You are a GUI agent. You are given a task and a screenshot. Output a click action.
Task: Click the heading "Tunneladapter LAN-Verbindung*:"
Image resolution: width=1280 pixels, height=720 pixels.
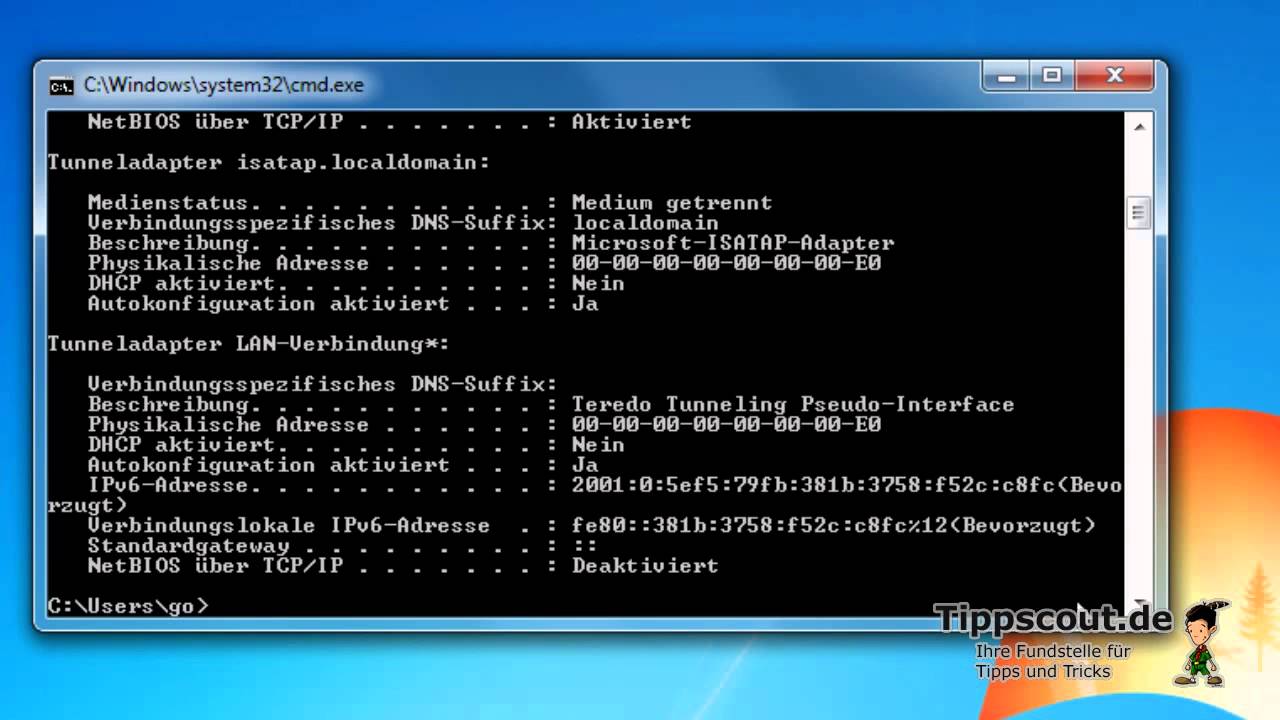click(249, 344)
